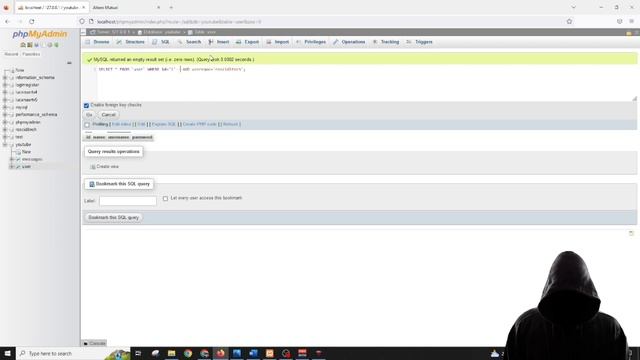Click the Create PHP code link
The image size is (640, 360).
(200, 124)
